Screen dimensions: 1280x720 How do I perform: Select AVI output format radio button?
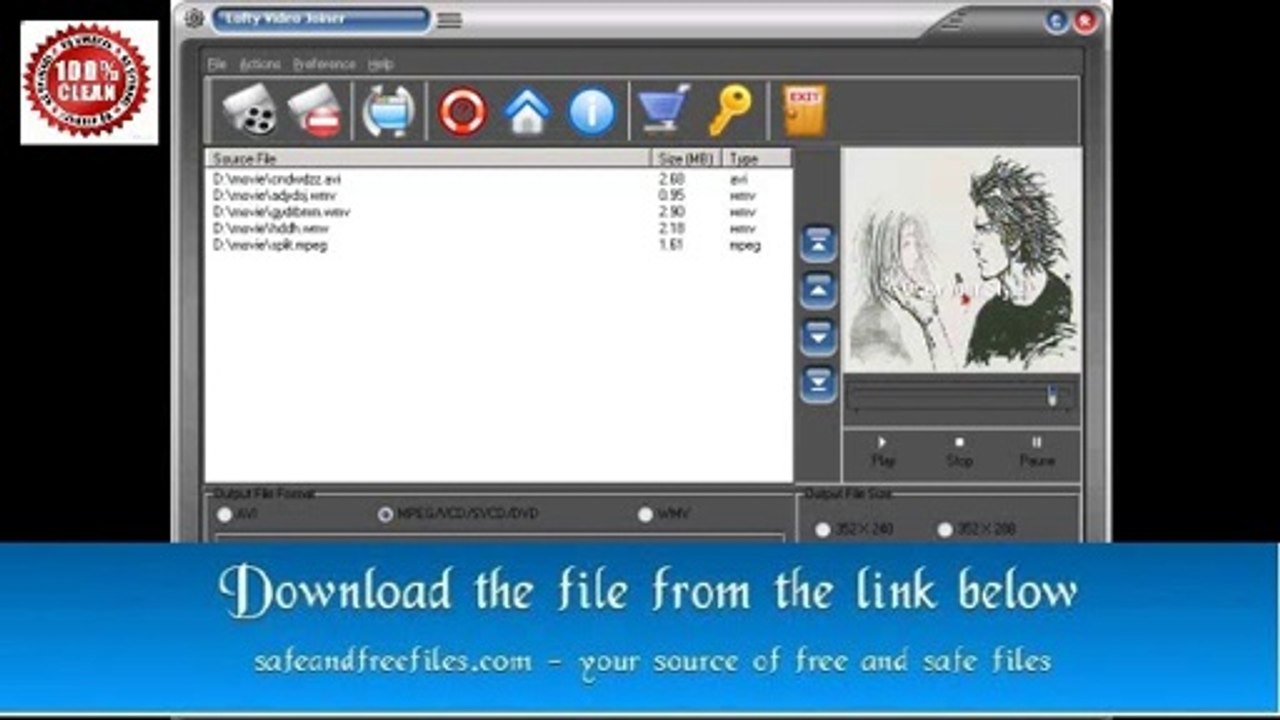(x=224, y=514)
